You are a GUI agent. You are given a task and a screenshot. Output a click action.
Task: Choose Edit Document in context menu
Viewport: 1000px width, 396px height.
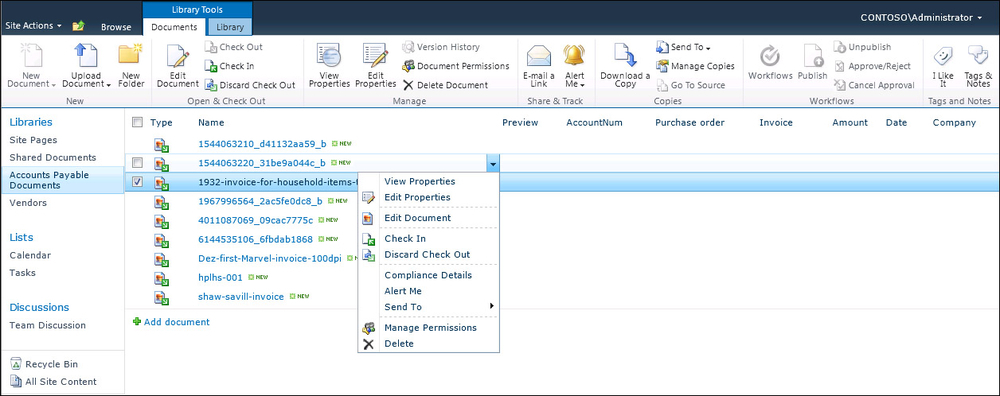pyautogui.click(x=417, y=218)
